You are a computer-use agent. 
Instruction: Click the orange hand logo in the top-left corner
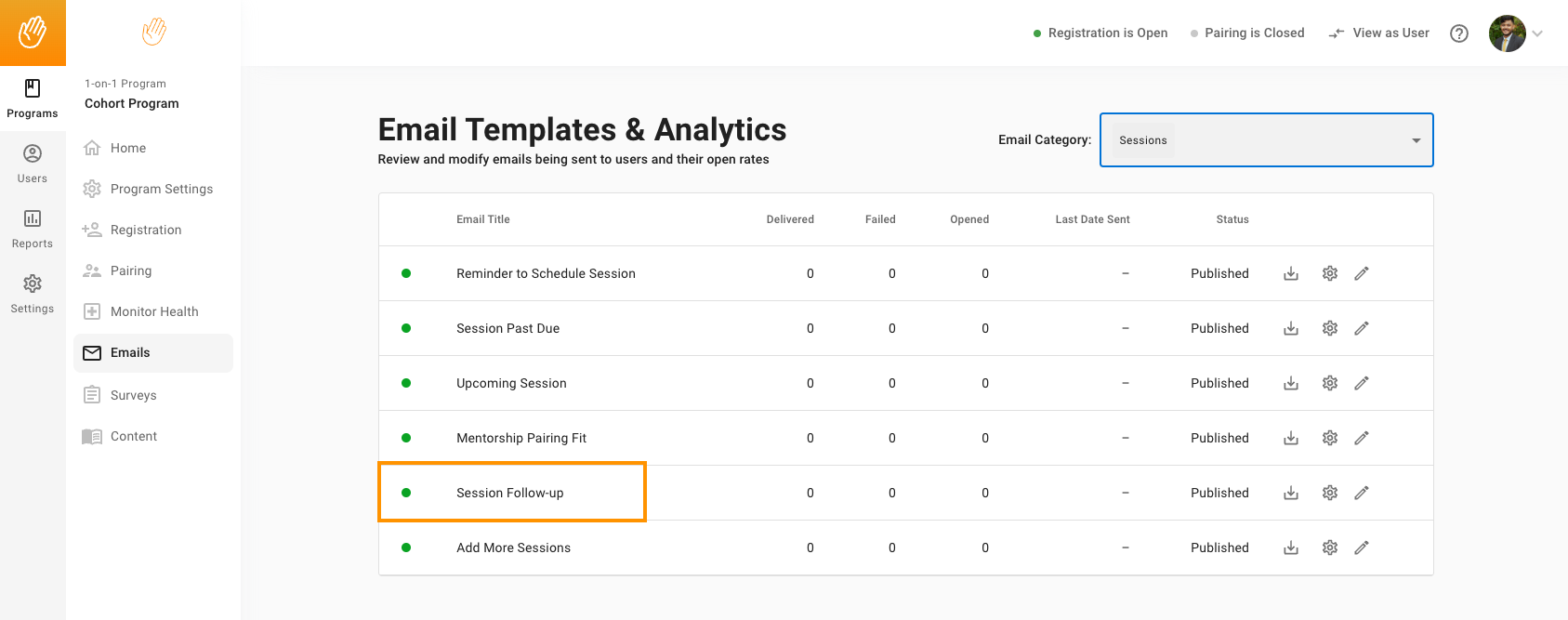33,33
